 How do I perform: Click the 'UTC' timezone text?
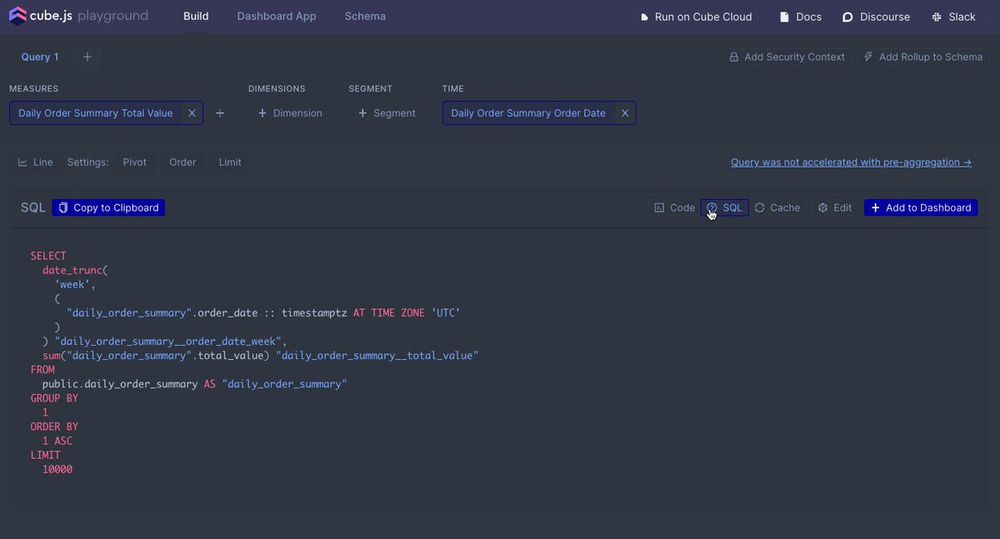click(446, 313)
